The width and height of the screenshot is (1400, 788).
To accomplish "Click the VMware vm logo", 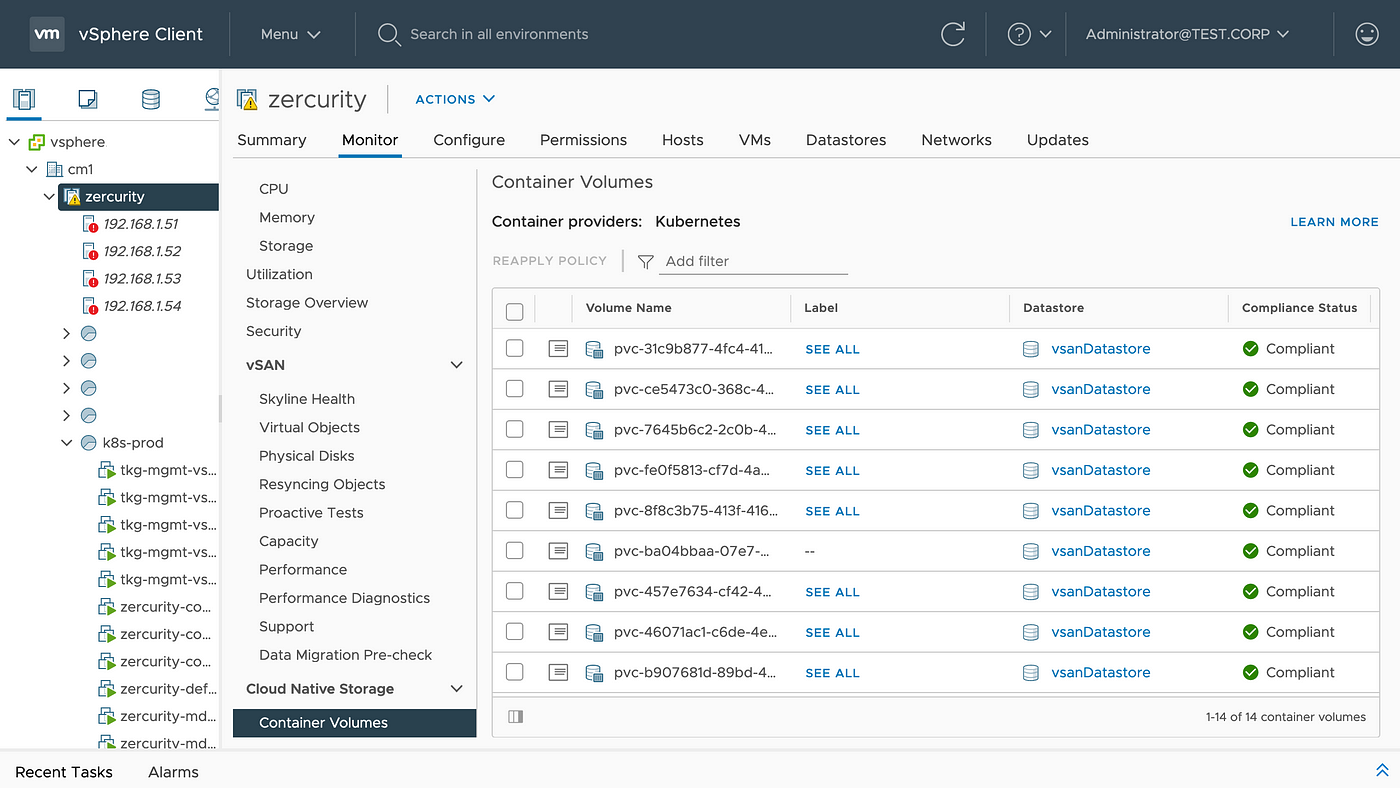I will tap(46, 34).
